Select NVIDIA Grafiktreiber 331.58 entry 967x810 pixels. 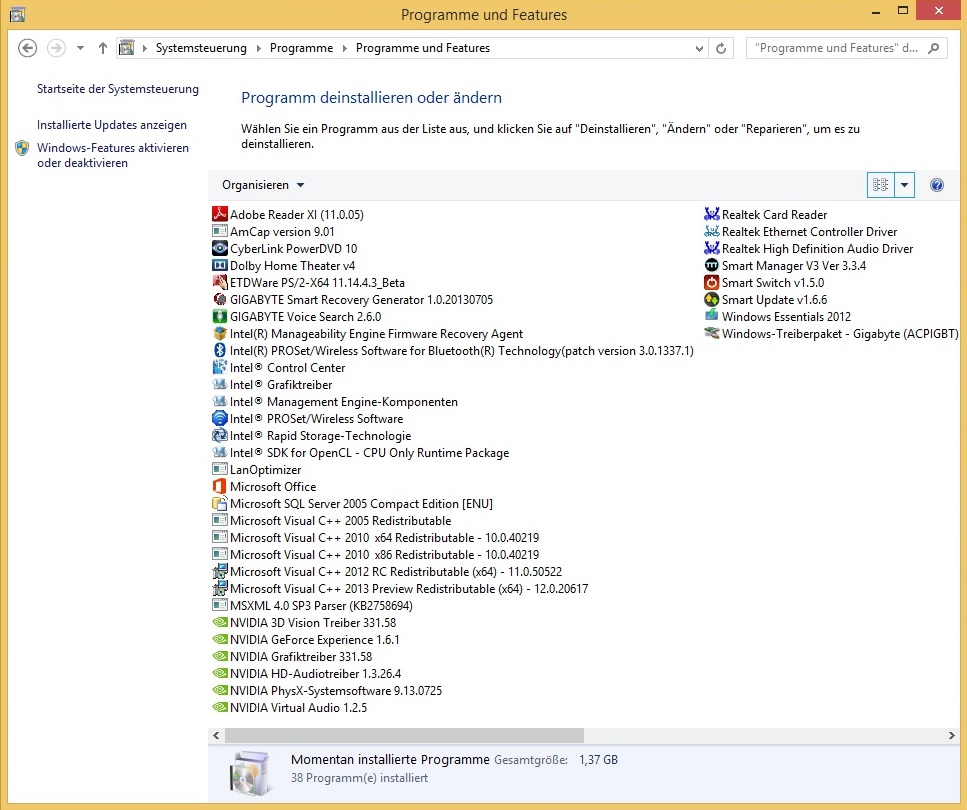(x=292, y=656)
